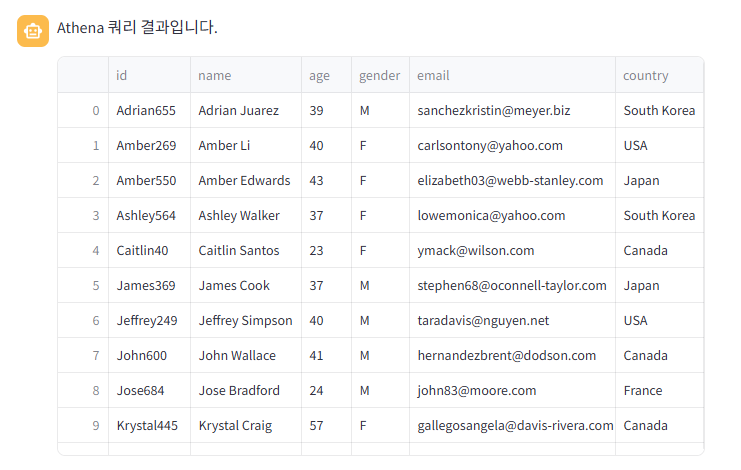Click the gender column header

380,75
